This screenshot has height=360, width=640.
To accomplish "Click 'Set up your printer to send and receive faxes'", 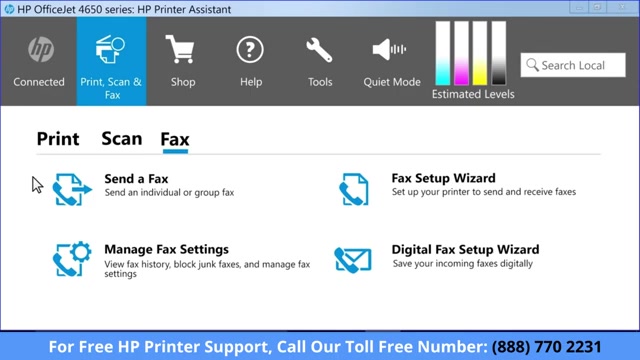I will [484, 192].
